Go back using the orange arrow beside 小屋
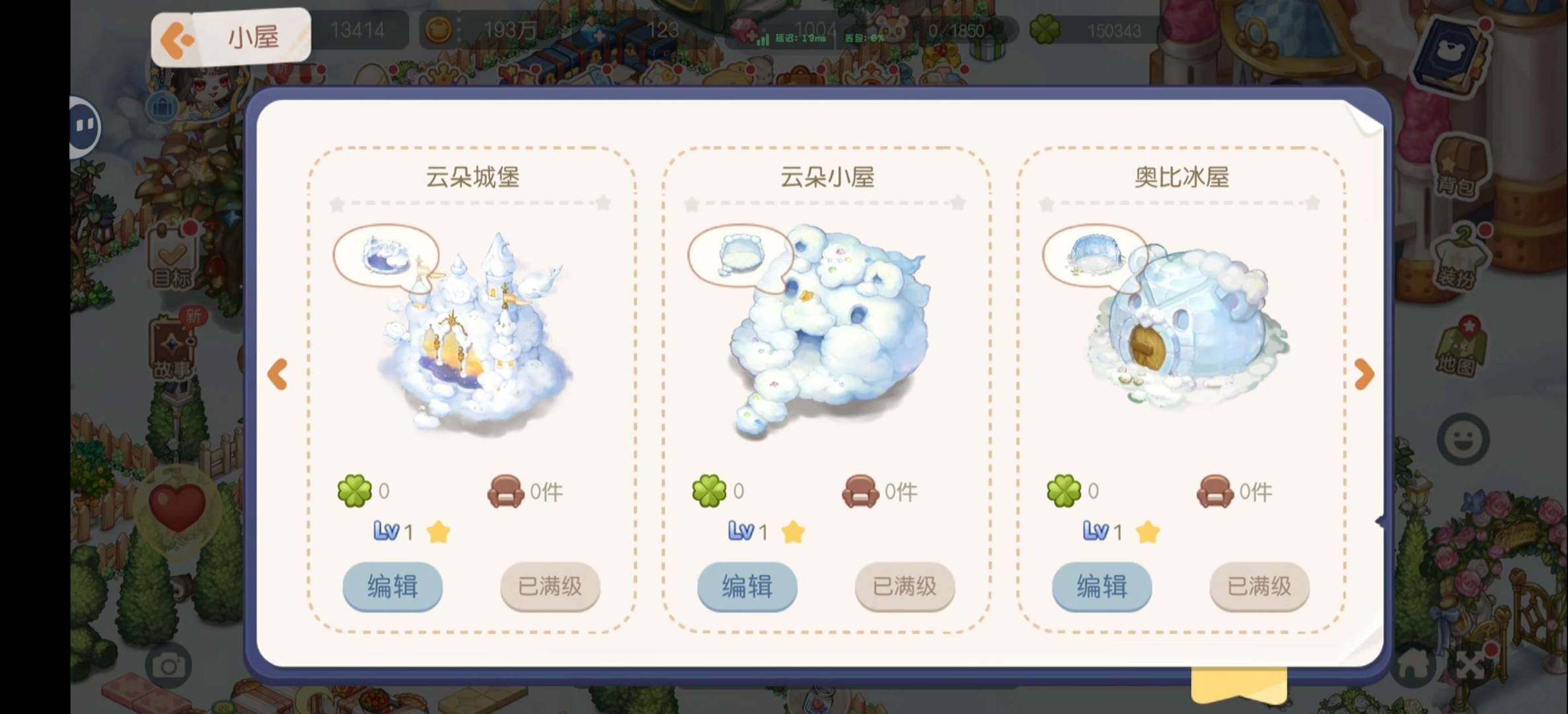This screenshot has height=714, width=1568. point(177,40)
